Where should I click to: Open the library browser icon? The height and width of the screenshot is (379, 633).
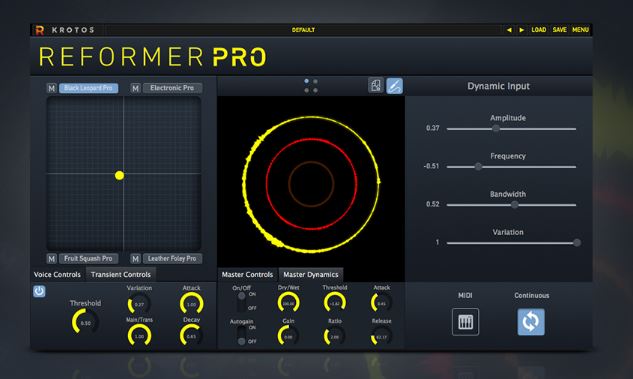tap(375, 86)
